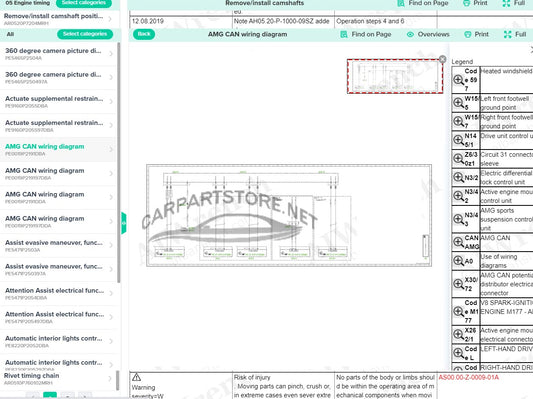Close the diagram overview minimap
Screen dimensions: 533x399
pos(442,59)
